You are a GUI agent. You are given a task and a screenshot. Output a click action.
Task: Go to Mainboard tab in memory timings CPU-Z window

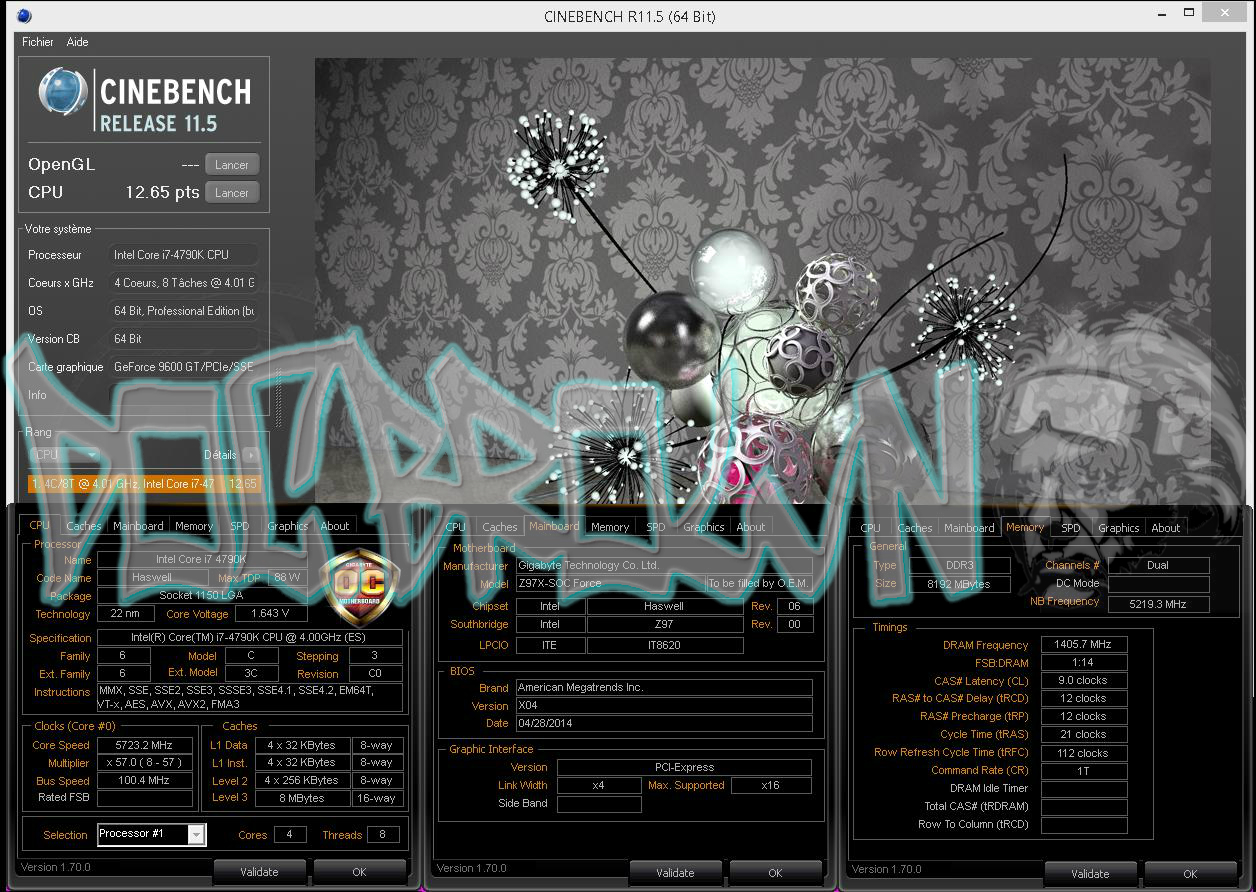pos(969,528)
